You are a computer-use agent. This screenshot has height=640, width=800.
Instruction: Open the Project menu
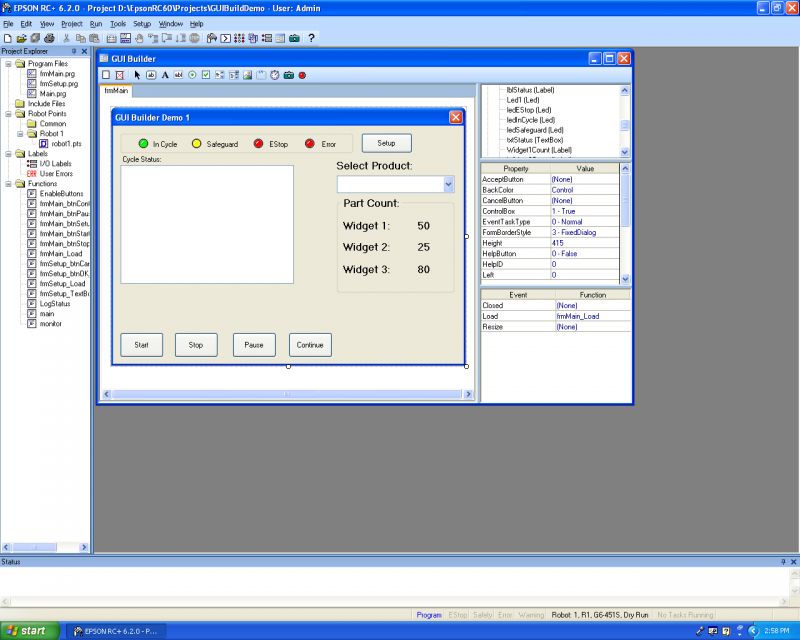[x=71, y=24]
